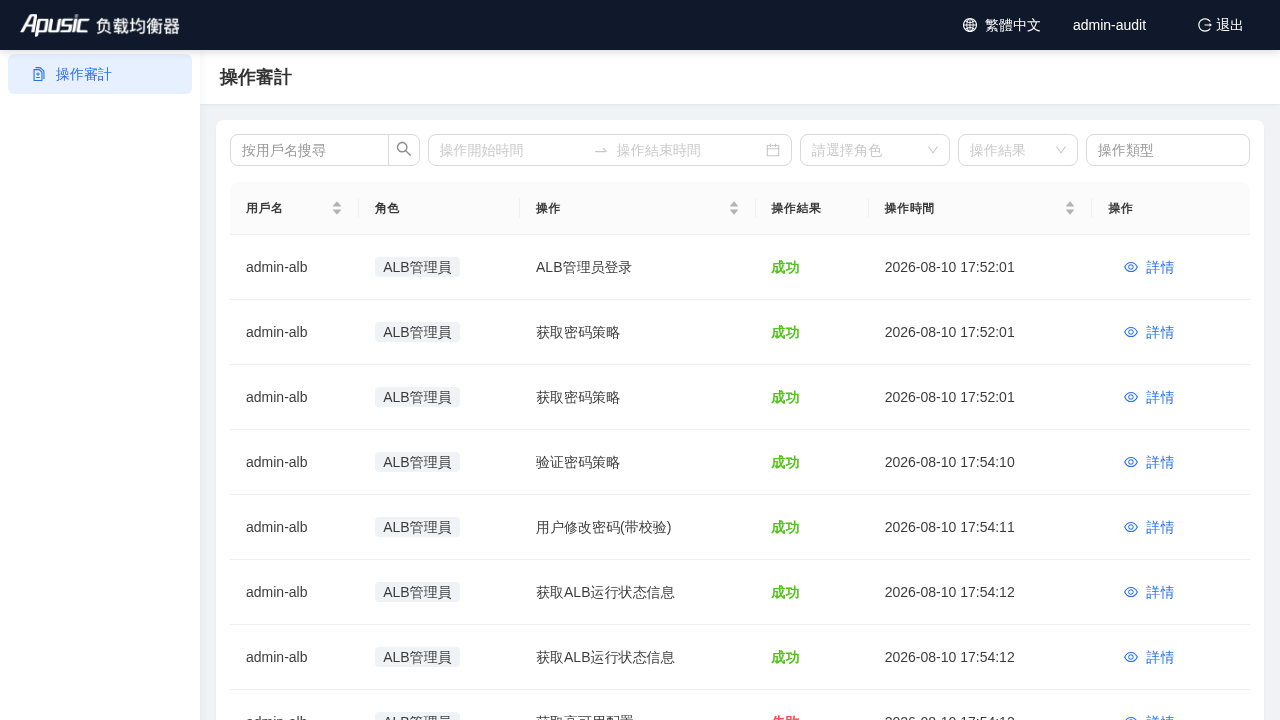
Task: Click the 用户修改密码(带校验) operation cell
Action: (604, 527)
